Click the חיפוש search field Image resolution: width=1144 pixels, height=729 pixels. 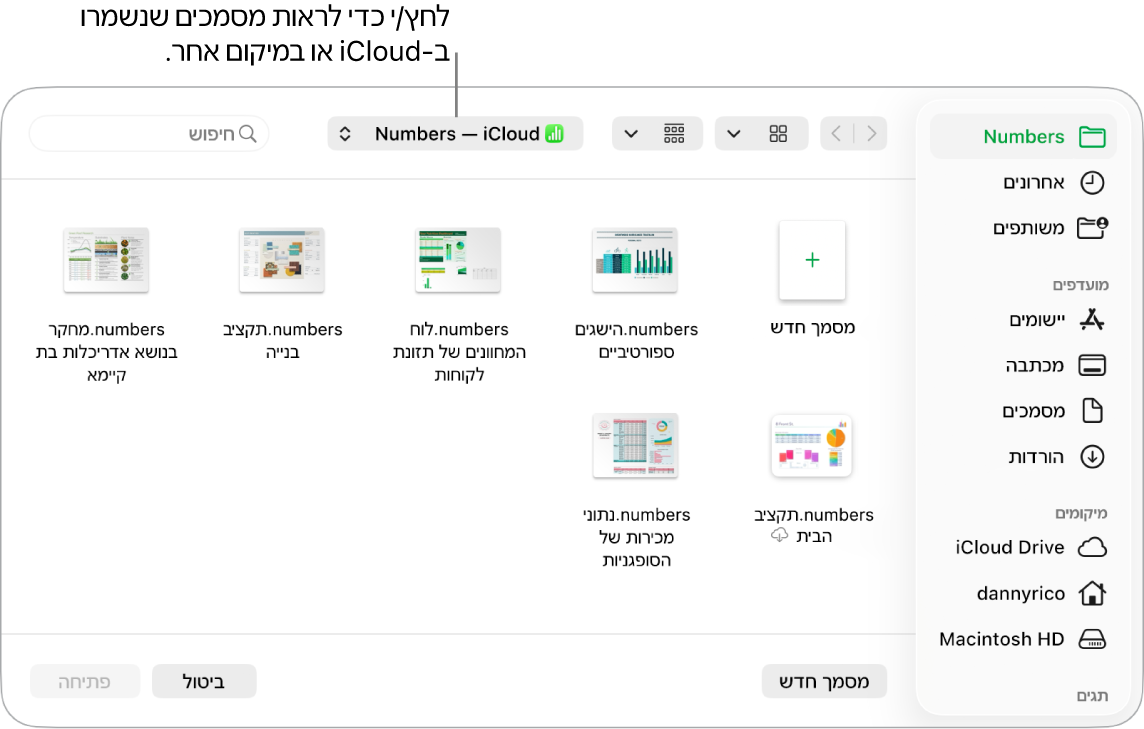149,134
